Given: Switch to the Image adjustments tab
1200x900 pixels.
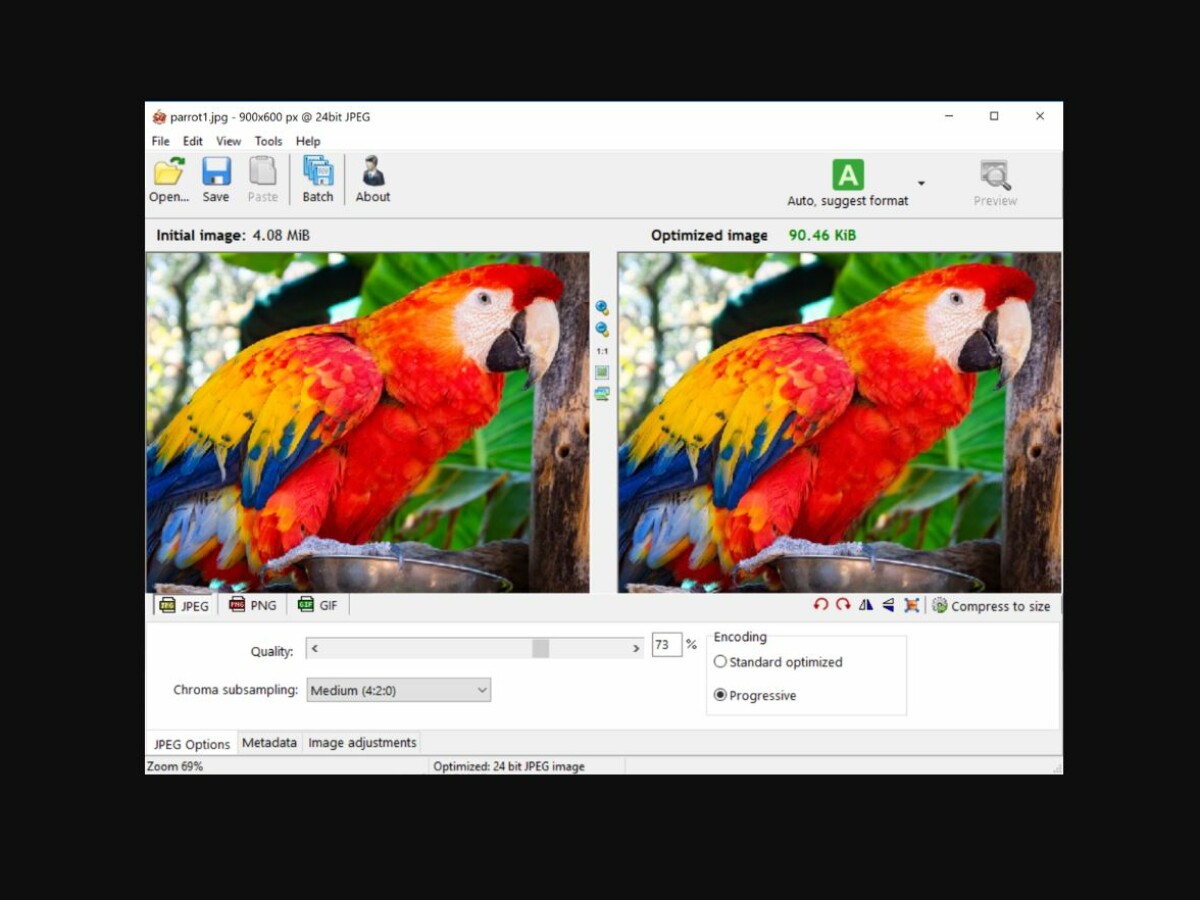Looking at the screenshot, I should click(x=362, y=743).
